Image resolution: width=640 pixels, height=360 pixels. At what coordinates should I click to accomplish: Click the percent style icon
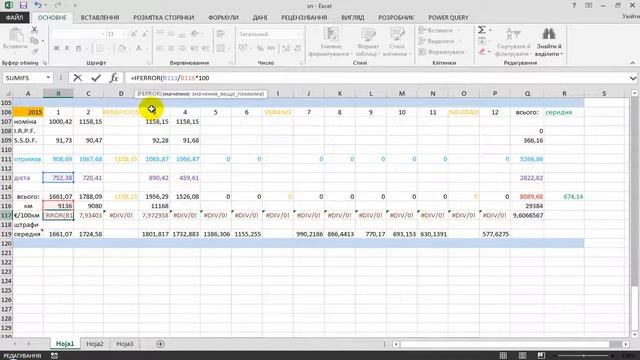pos(260,48)
